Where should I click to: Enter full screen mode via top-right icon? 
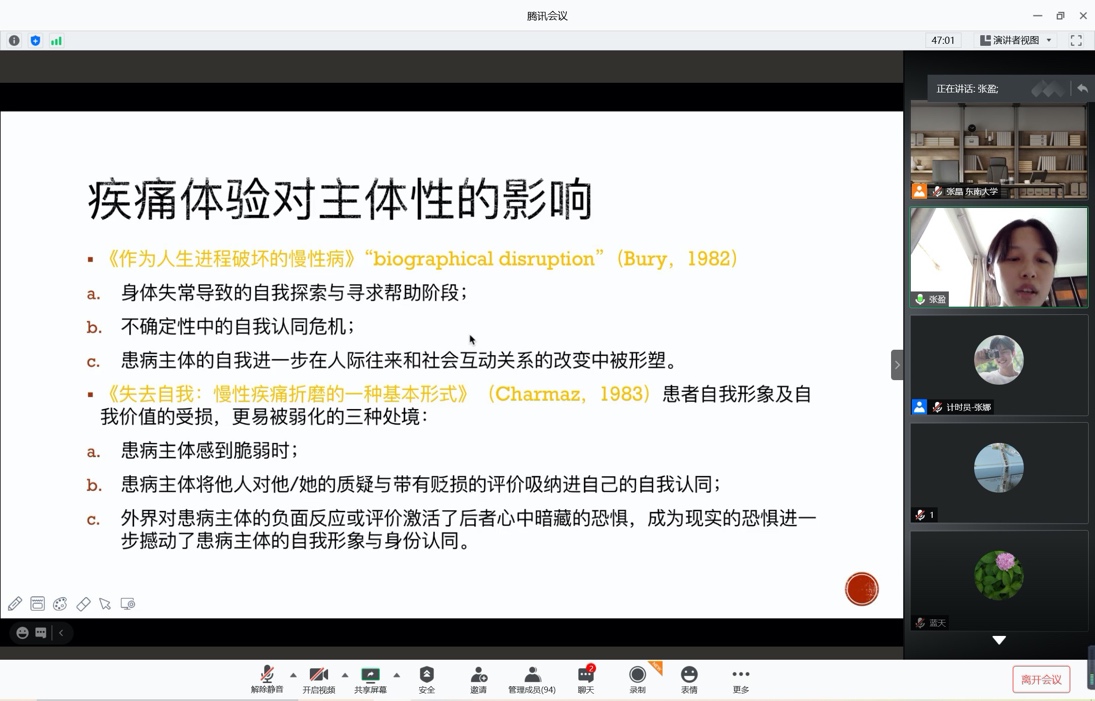pos(1076,41)
